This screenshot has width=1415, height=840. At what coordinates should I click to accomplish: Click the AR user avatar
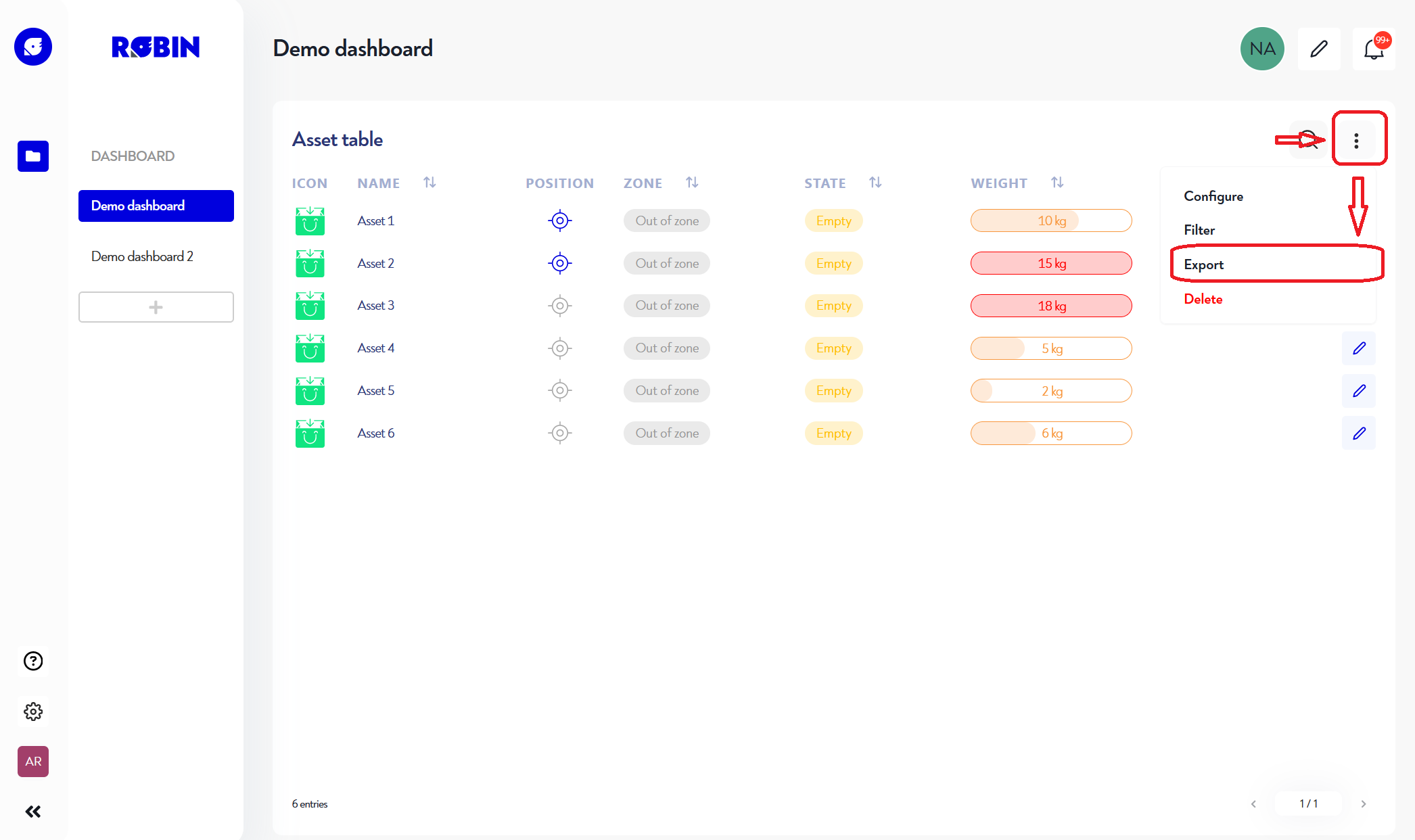[33, 762]
